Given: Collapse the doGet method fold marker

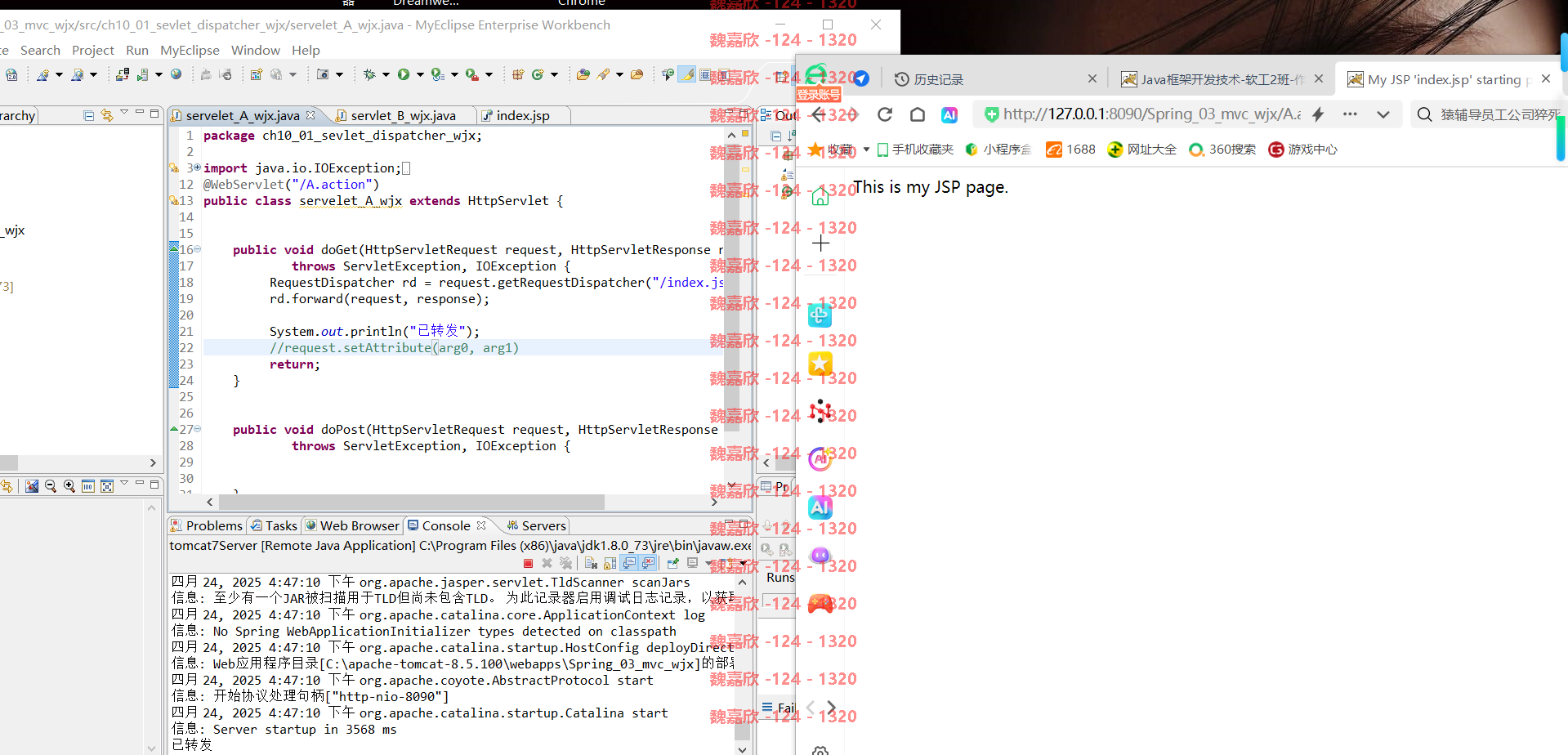Looking at the screenshot, I should 197,249.
